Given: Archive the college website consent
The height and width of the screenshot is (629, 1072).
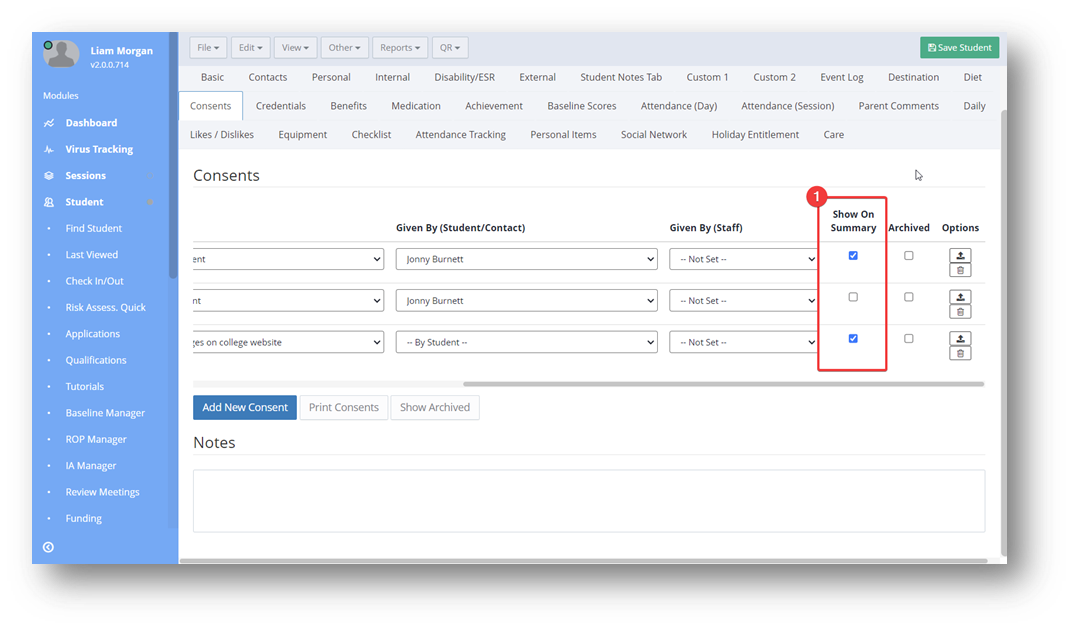Looking at the screenshot, I should coord(908,338).
